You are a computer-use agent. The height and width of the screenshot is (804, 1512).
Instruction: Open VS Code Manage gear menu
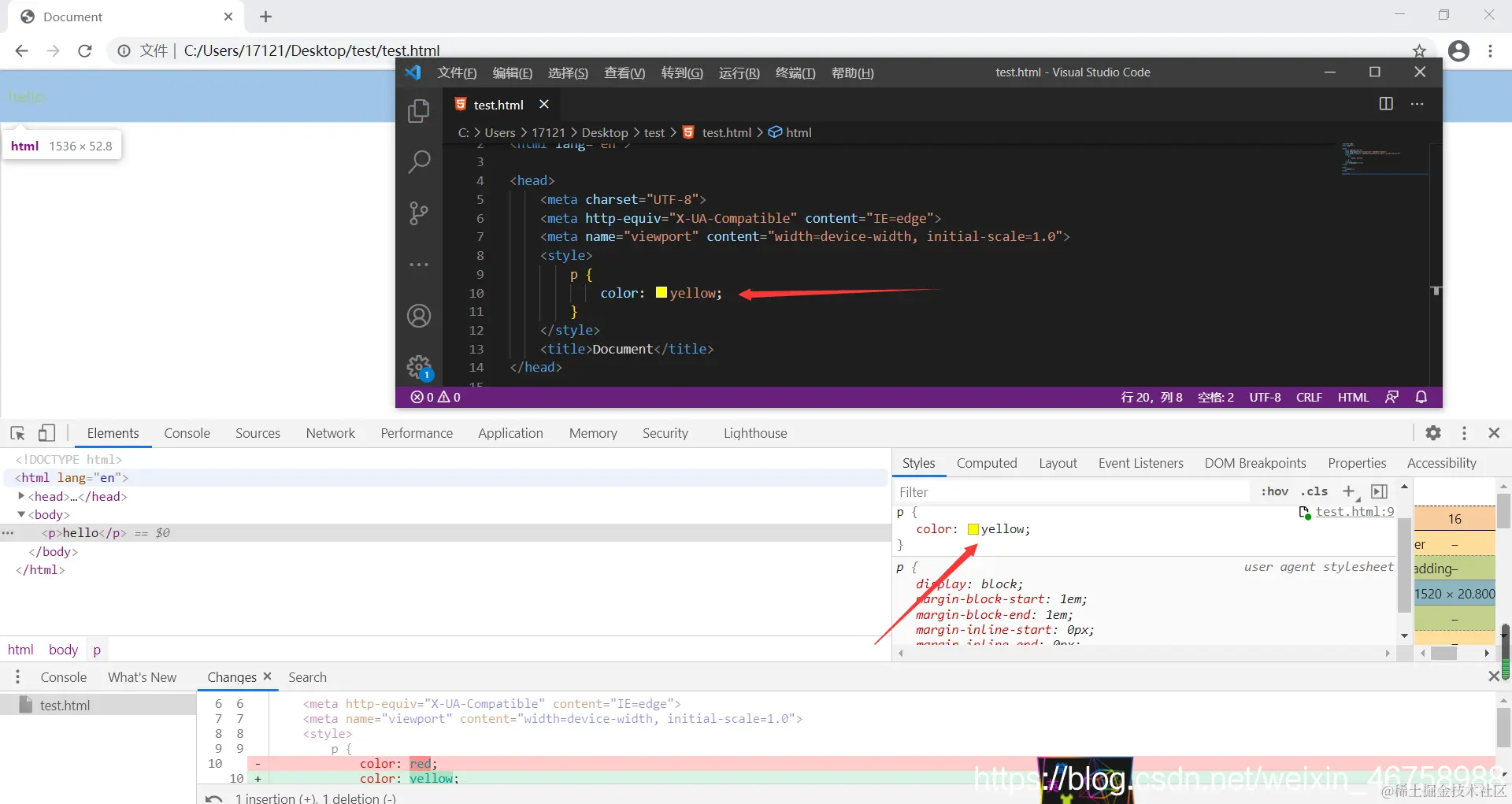click(x=419, y=367)
